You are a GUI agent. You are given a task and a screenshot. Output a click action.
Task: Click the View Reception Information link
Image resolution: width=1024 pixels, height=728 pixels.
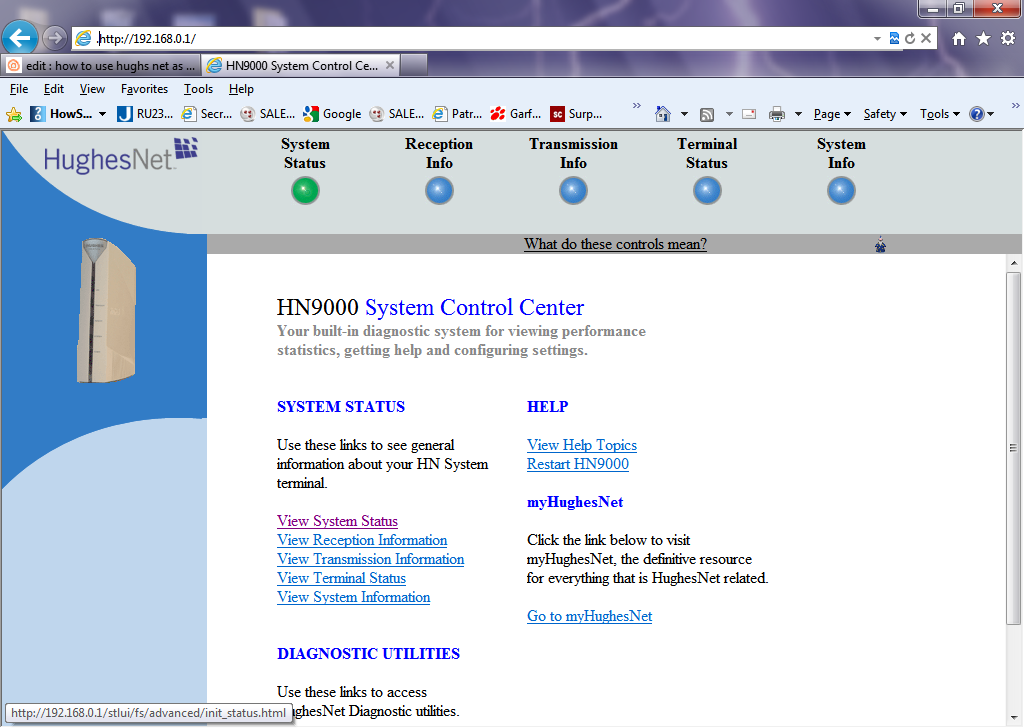(362, 540)
